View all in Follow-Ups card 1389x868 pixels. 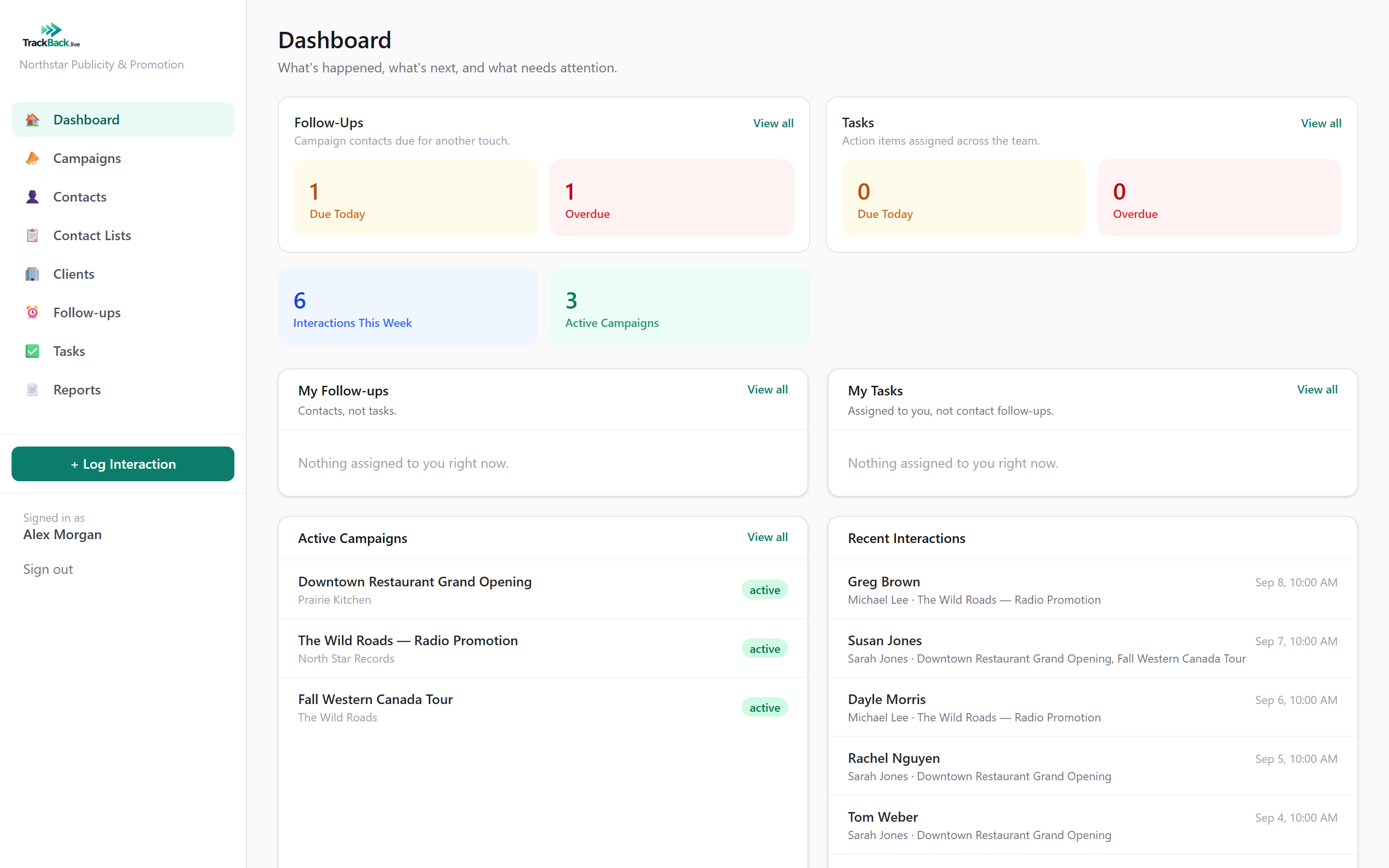773,123
